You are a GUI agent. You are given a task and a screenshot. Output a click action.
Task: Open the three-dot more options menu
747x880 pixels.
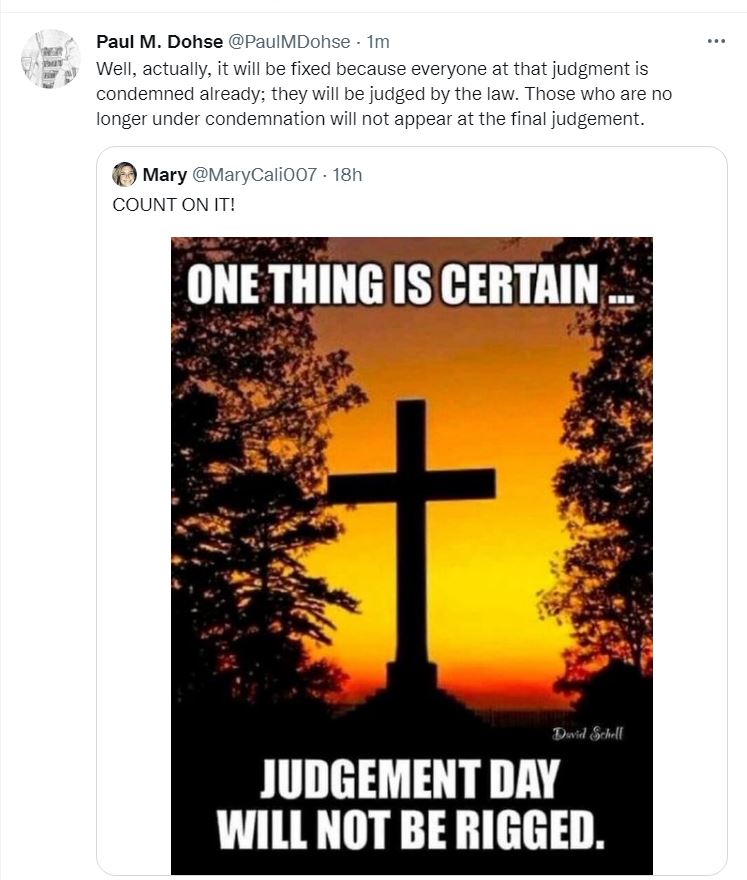pos(715,42)
